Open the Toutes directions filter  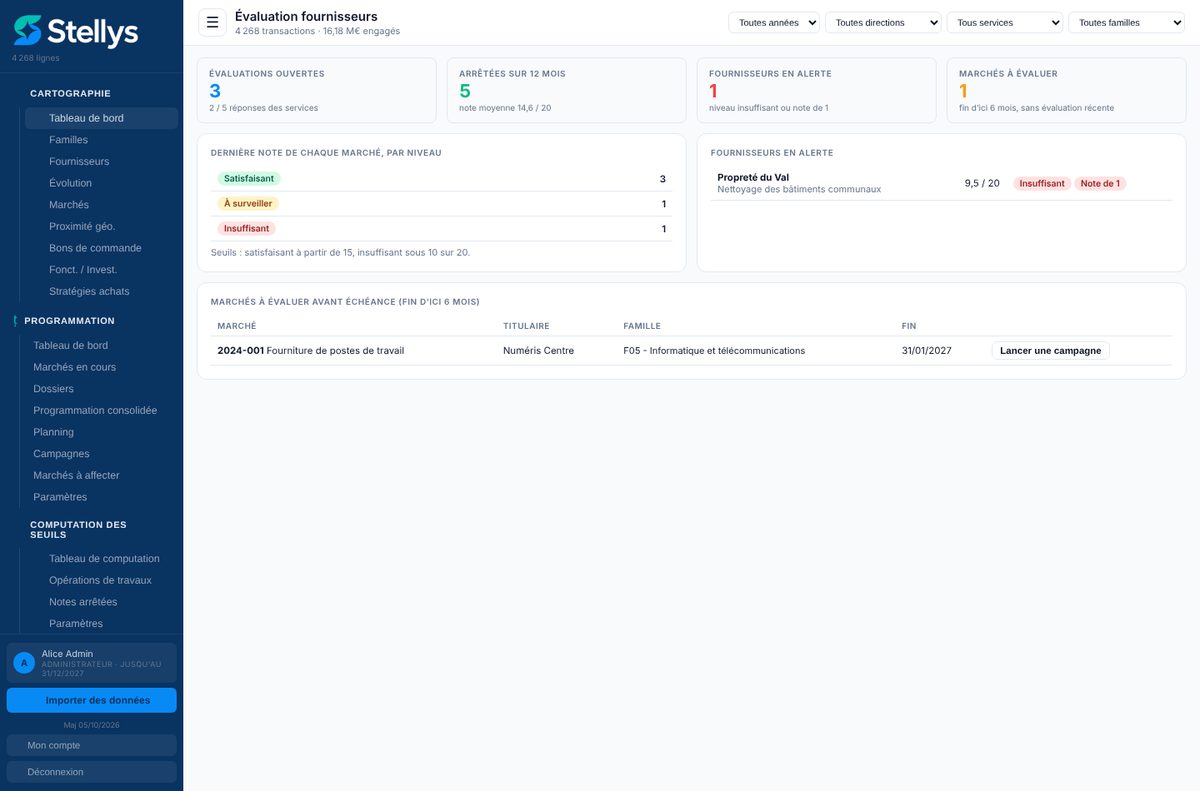click(883, 23)
